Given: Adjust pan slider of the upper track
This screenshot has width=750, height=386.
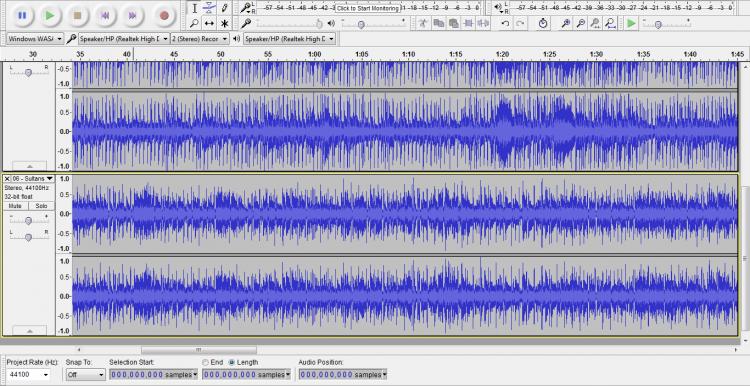Looking at the screenshot, I should click(x=29, y=72).
